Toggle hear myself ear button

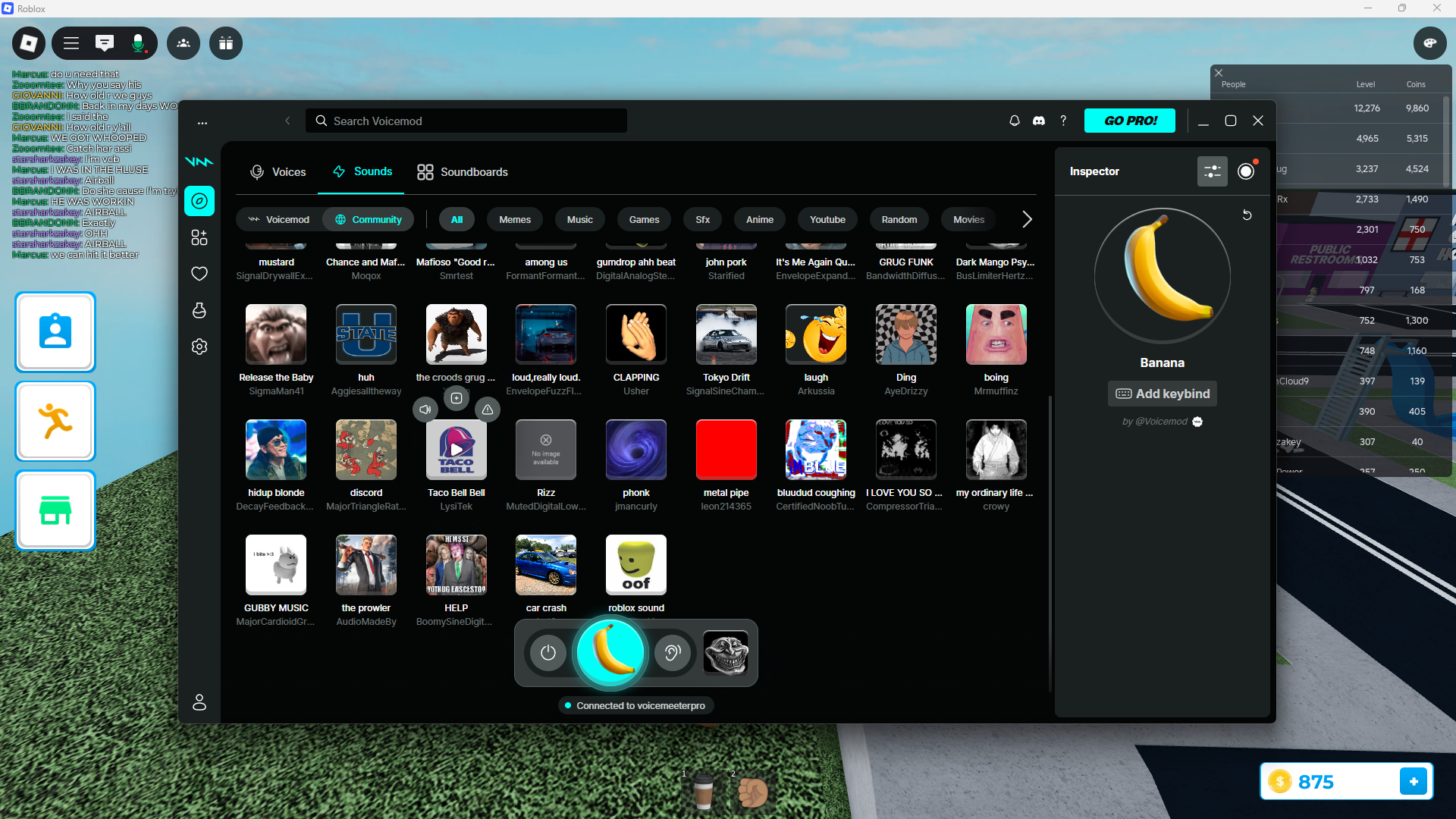coord(673,653)
